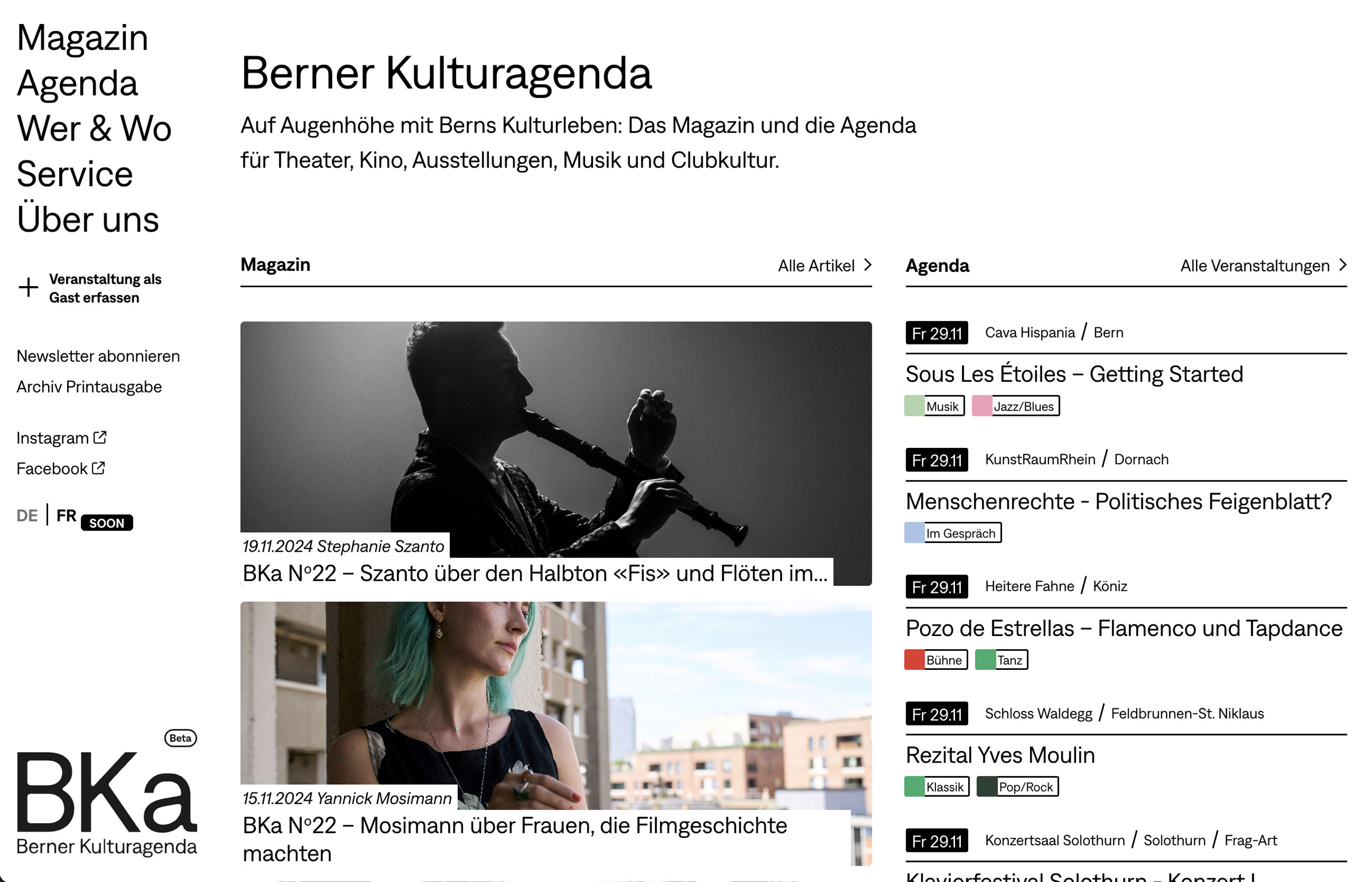The width and height of the screenshot is (1372, 882).
Task: Open Archiv Printausgabe link
Action: coord(89,387)
